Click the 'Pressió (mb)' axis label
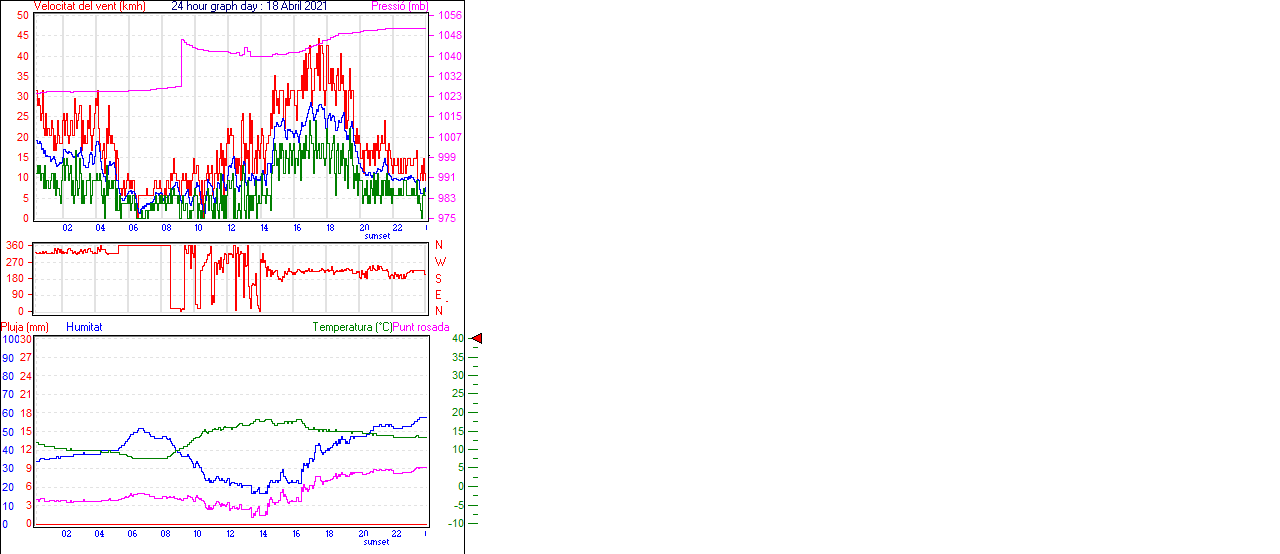The image size is (1280, 554). pyautogui.click(x=399, y=6)
